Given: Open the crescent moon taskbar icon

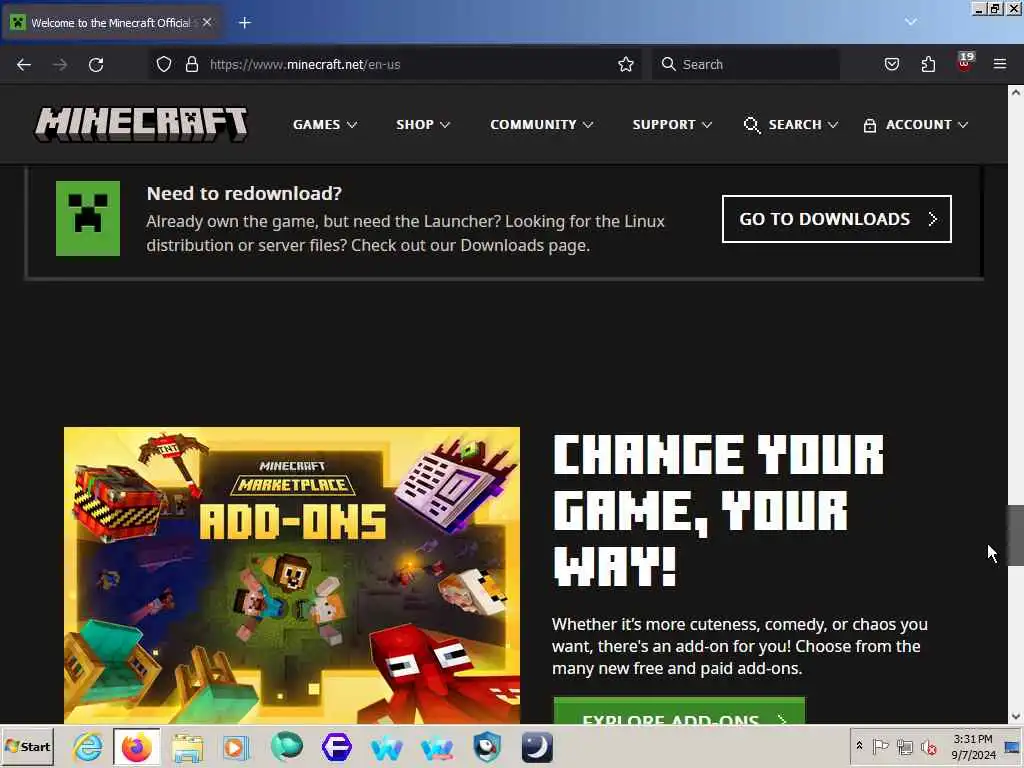Looking at the screenshot, I should click(x=537, y=747).
